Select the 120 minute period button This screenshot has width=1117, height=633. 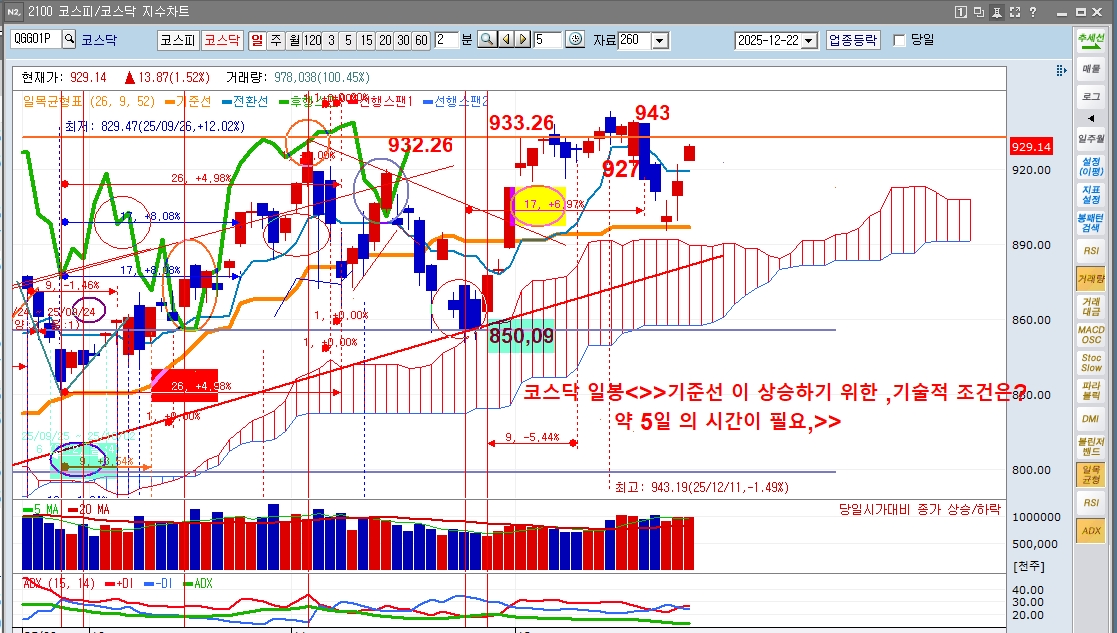click(312, 41)
